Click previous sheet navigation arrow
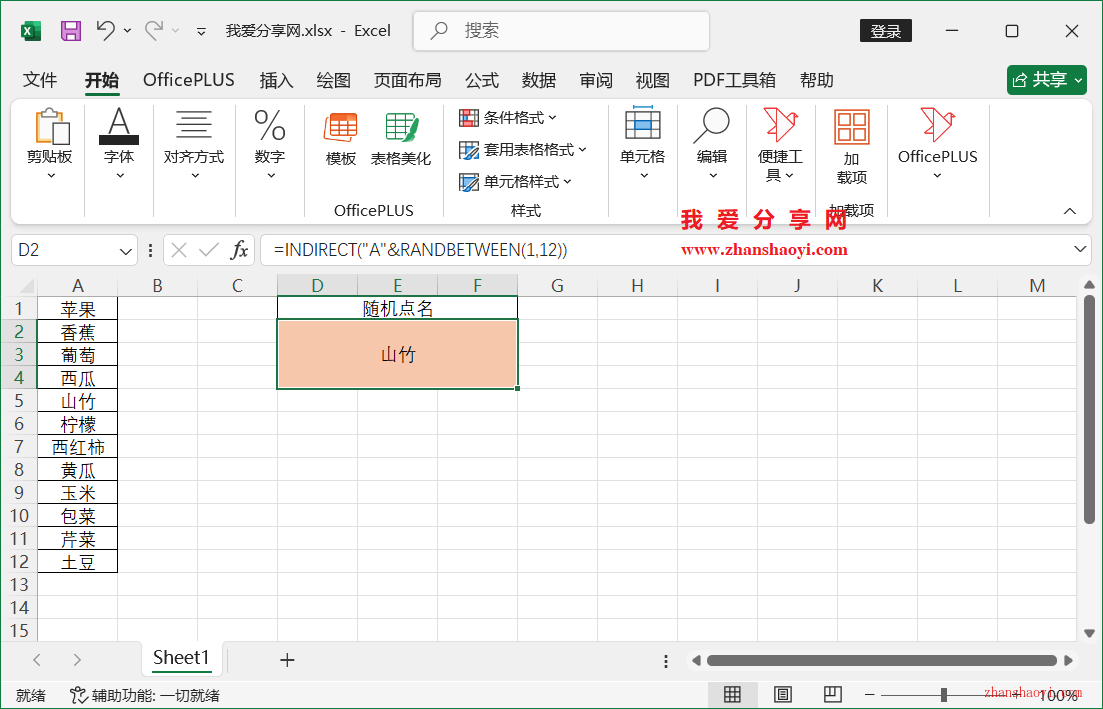The width and height of the screenshot is (1103, 709). point(37,660)
